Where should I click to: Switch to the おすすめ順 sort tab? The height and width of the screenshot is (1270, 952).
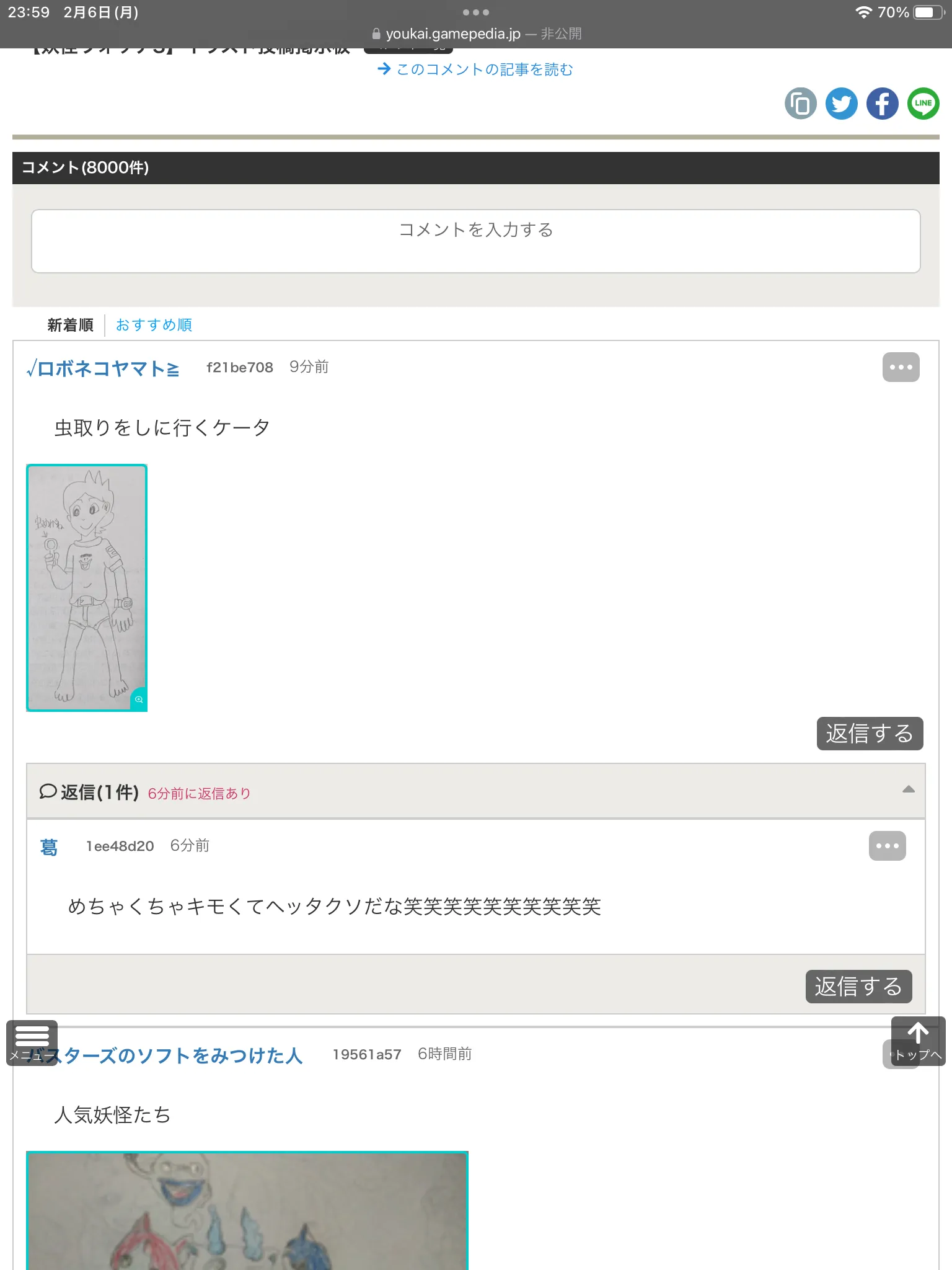pyautogui.click(x=154, y=325)
